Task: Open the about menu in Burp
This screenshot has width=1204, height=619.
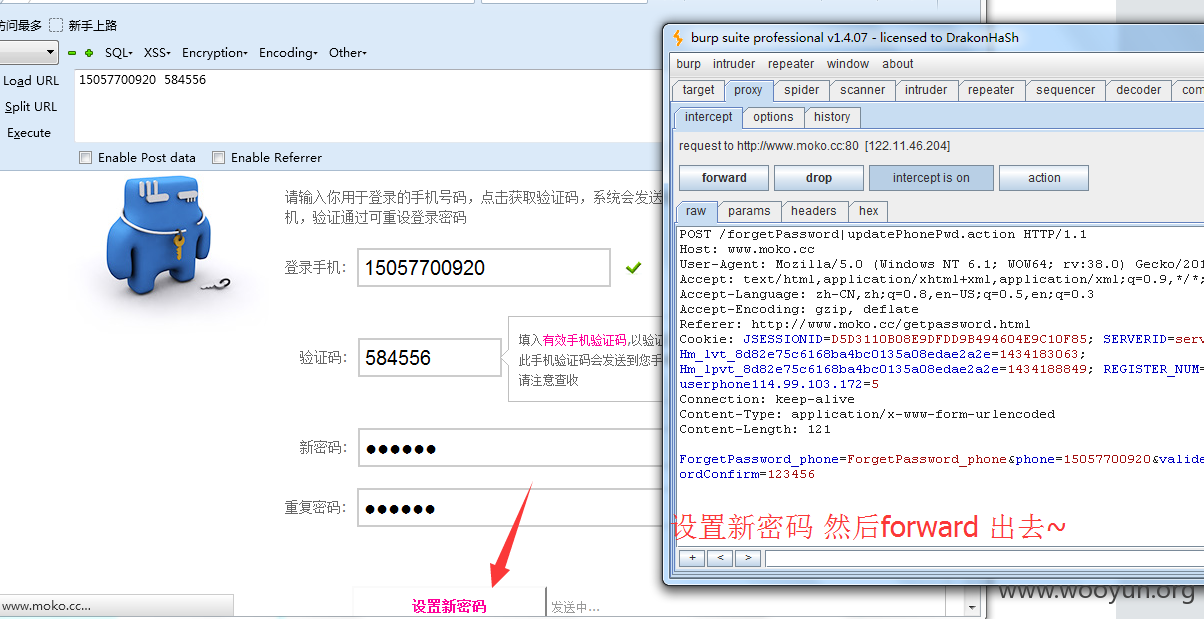Action: (898, 64)
